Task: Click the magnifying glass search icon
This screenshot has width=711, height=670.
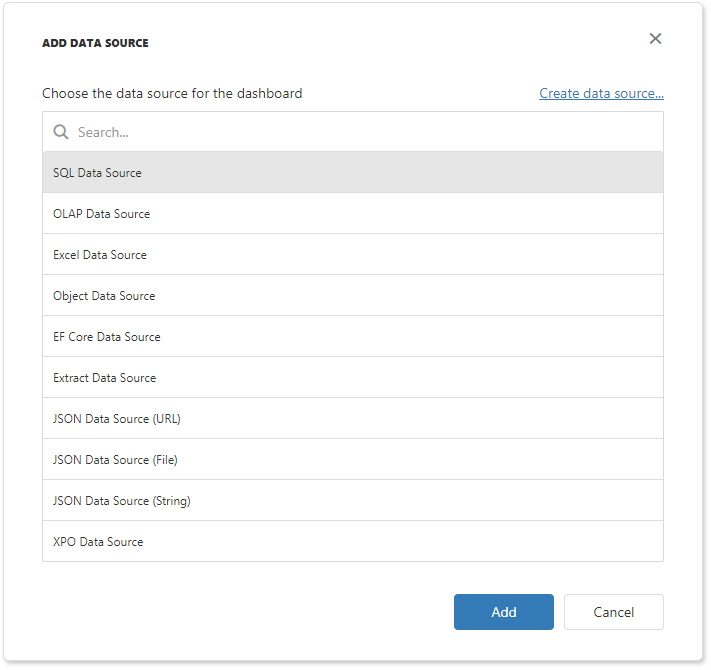Action: point(61,132)
